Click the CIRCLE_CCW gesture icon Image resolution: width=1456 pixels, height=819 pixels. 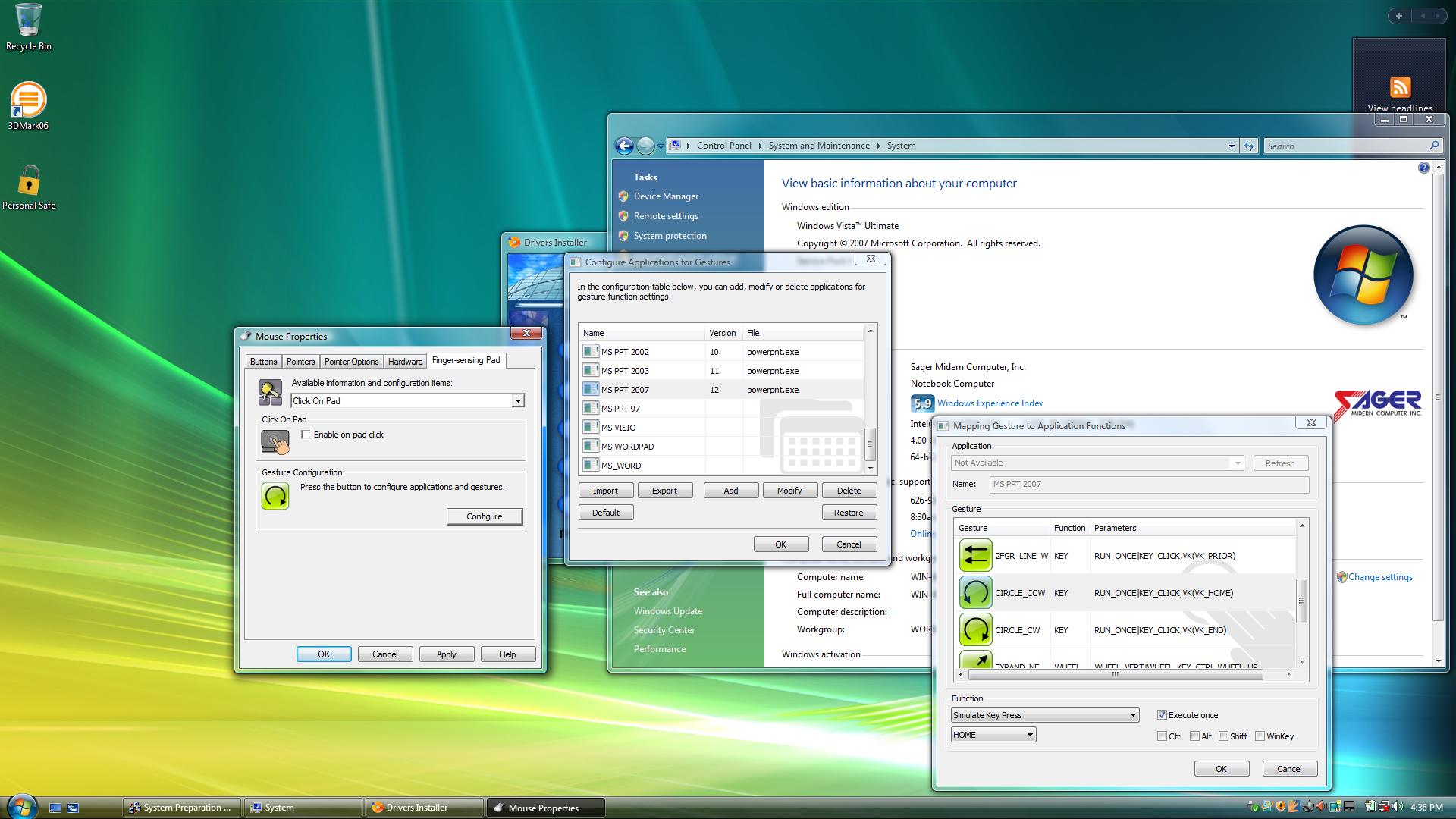pos(975,593)
